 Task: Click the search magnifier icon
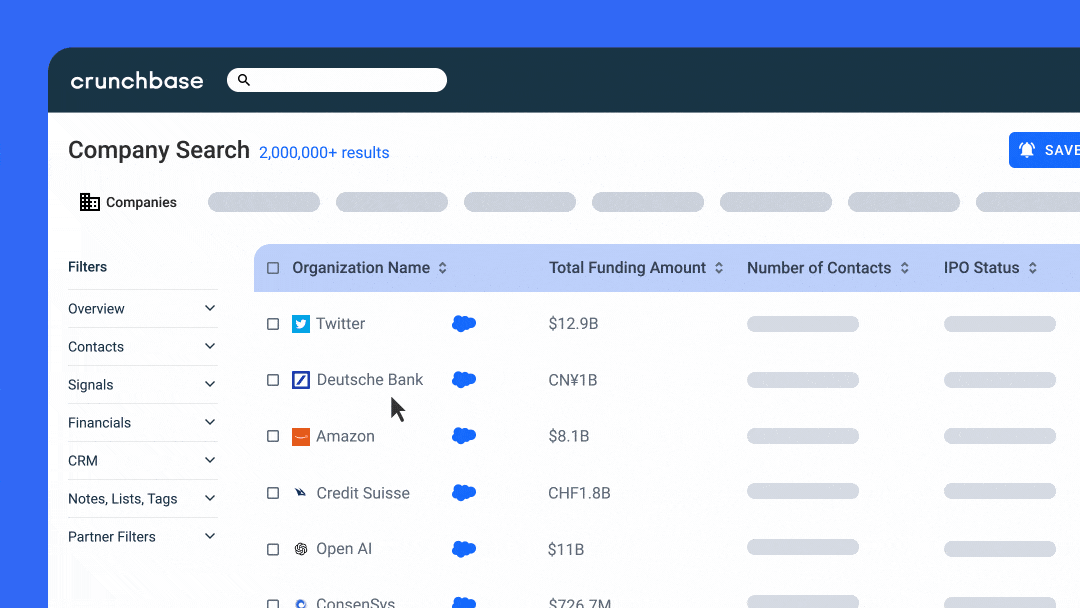[244, 80]
